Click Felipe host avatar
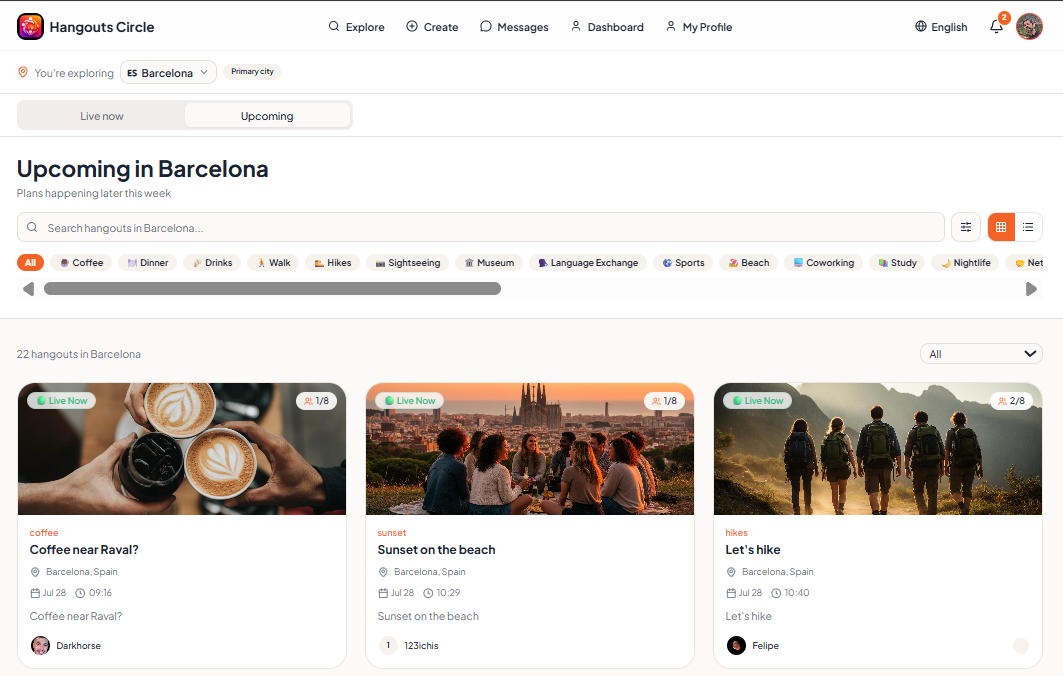The height and width of the screenshot is (676, 1063). (x=736, y=645)
